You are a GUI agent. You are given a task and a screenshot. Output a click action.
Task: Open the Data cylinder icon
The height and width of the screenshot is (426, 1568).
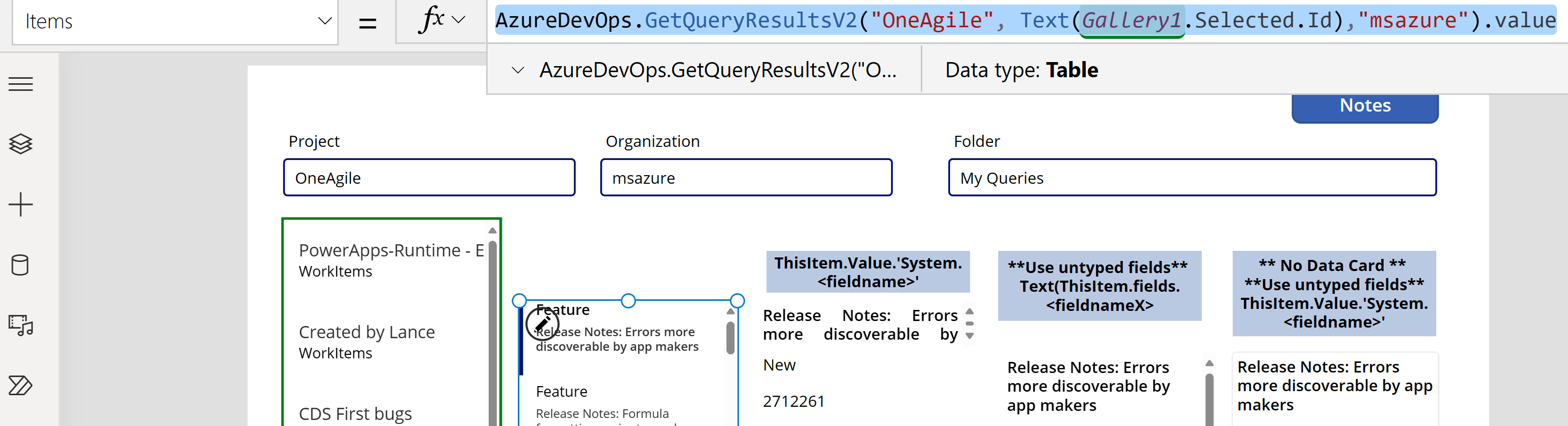pyautogui.click(x=20, y=265)
